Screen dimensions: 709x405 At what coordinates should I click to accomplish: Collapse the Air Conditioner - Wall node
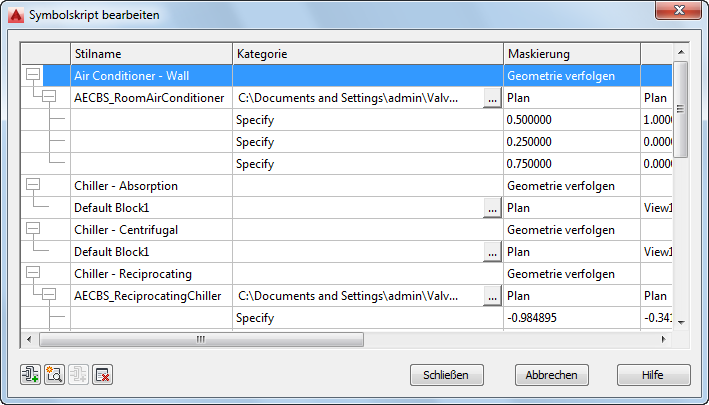pyautogui.click(x=33, y=75)
